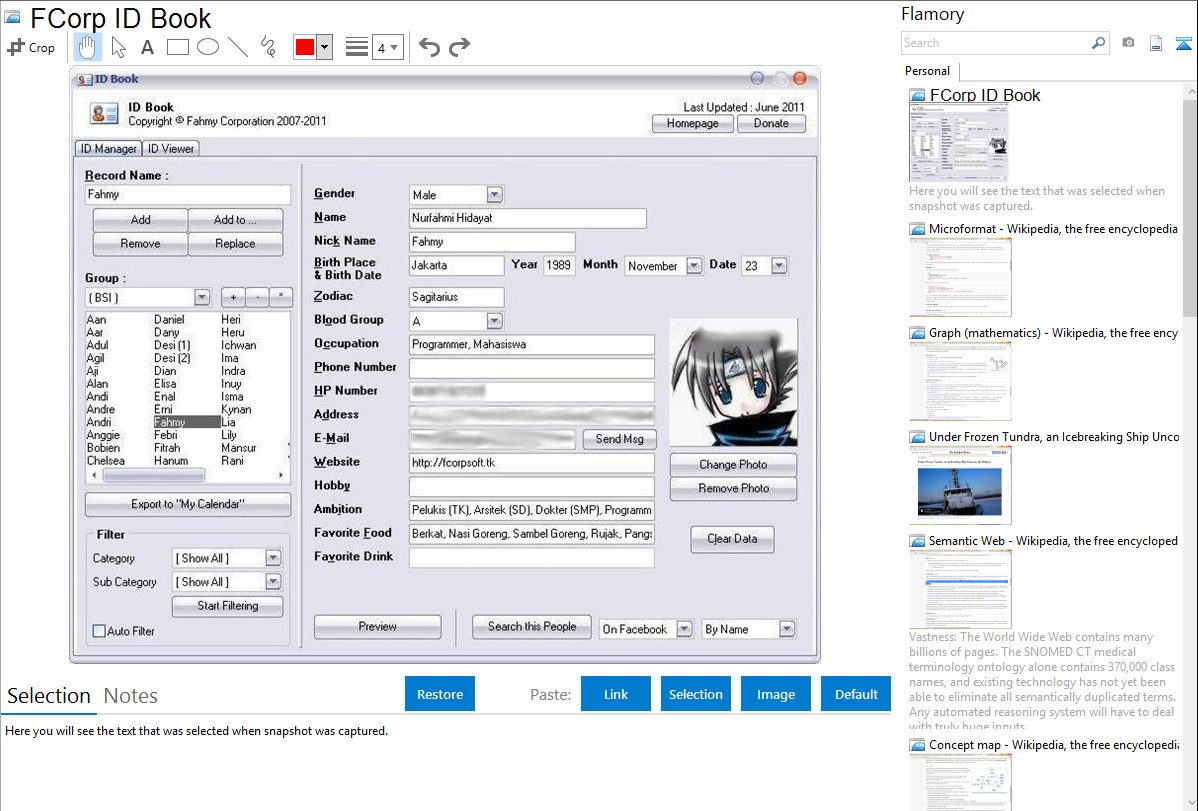Click the page icon beside the camera
The height and width of the screenshot is (811, 1198).
coord(1156,43)
